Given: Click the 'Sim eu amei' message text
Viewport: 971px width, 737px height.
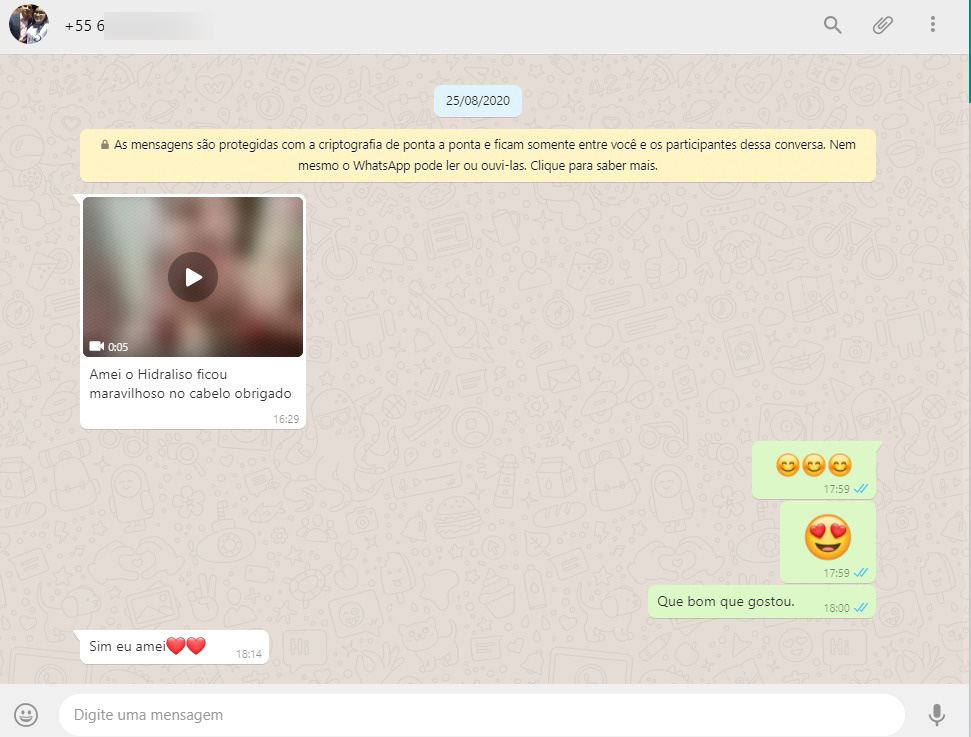Looking at the screenshot, I should pos(127,647).
